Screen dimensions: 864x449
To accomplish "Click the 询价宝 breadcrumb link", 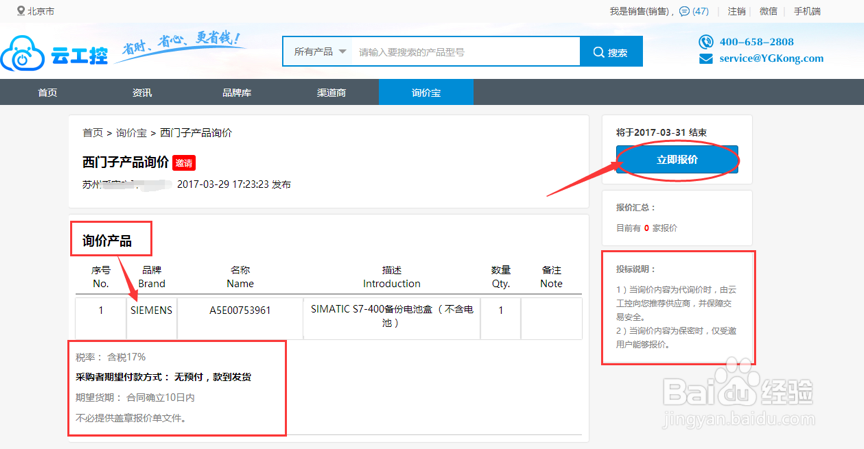I will coord(131,133).
